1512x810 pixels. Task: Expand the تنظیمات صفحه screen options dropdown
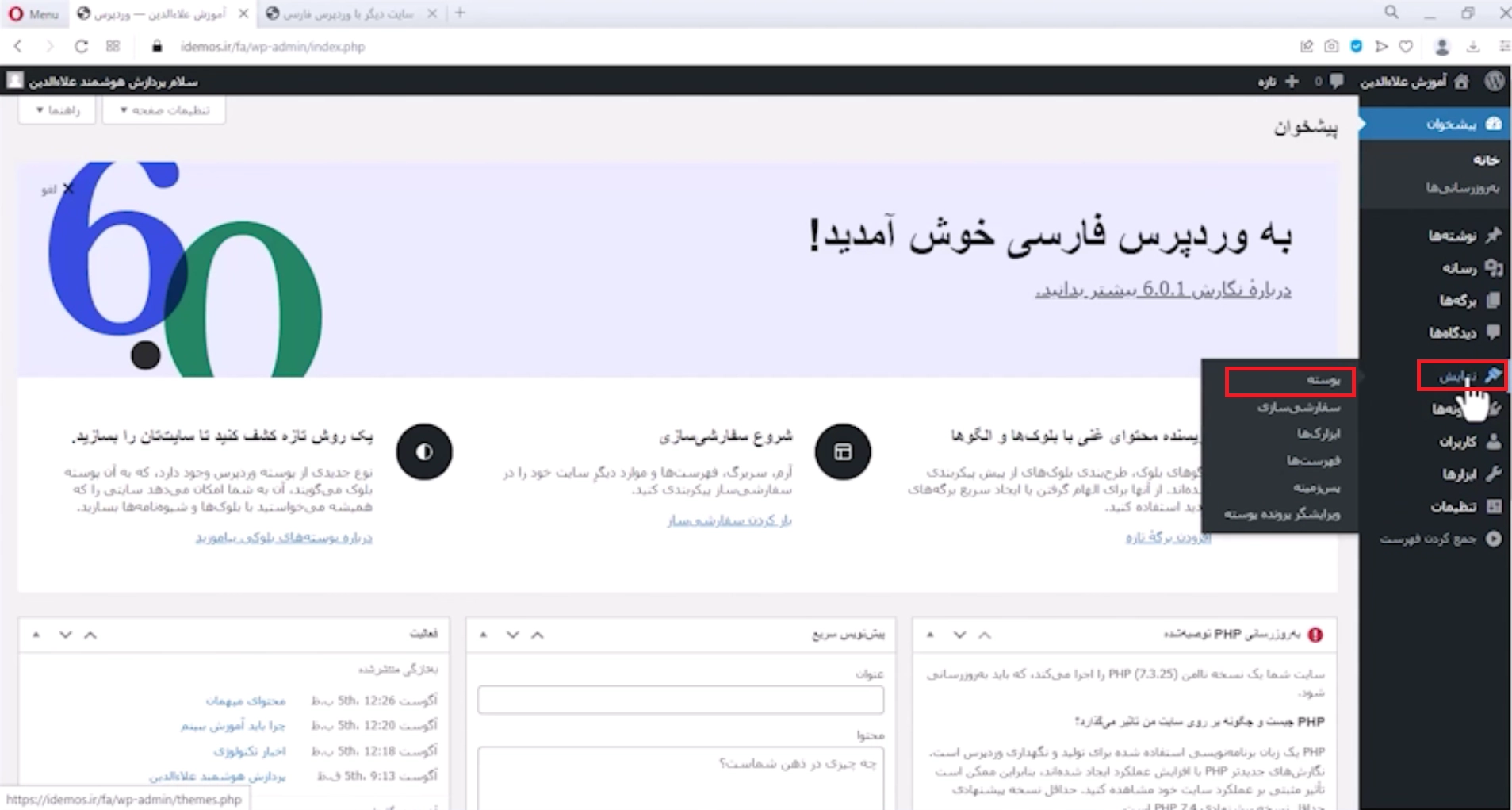164,109
